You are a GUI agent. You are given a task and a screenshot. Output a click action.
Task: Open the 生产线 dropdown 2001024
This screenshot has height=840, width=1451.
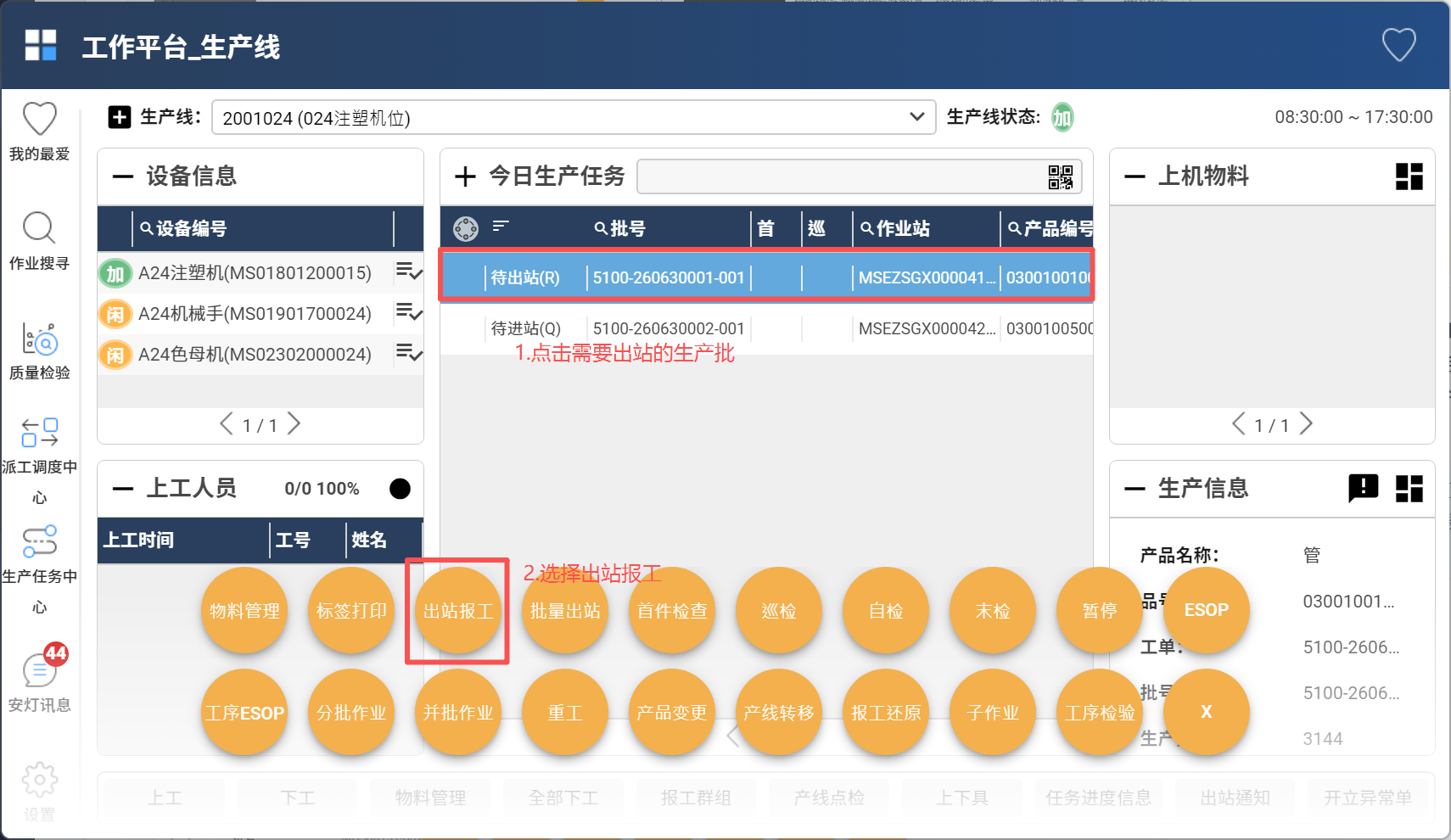pyautogui.click(x=574, y=117)
